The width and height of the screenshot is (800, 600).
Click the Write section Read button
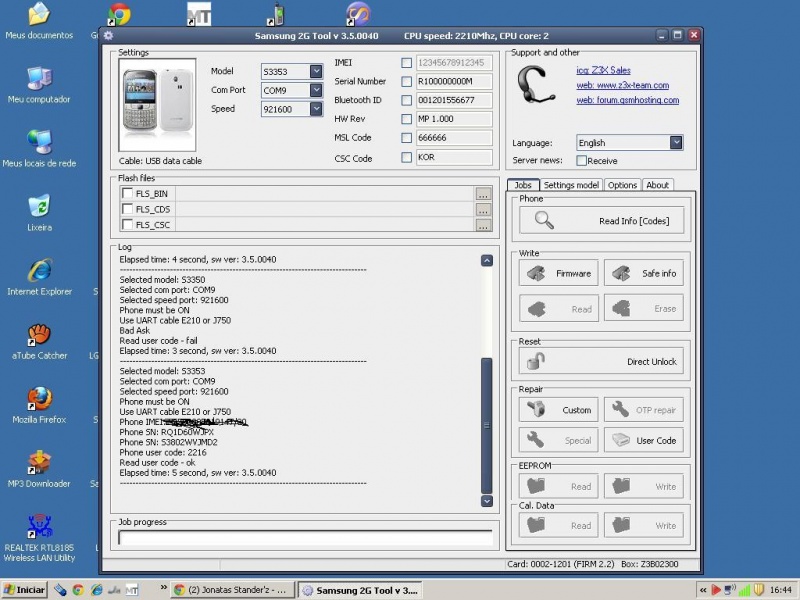click(x=559, y=309)
